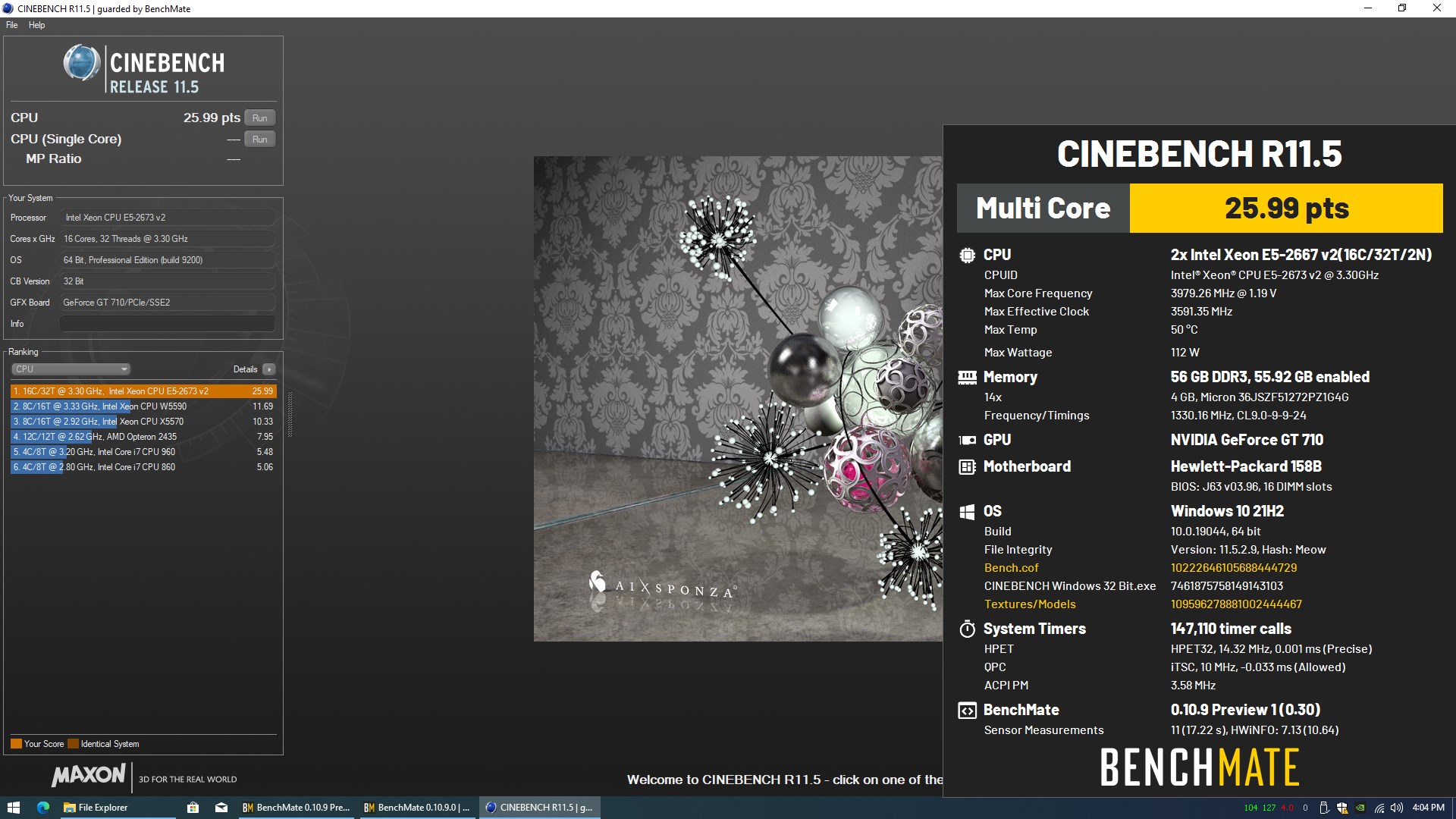Click the MAXON logo

tap(89, 775)
